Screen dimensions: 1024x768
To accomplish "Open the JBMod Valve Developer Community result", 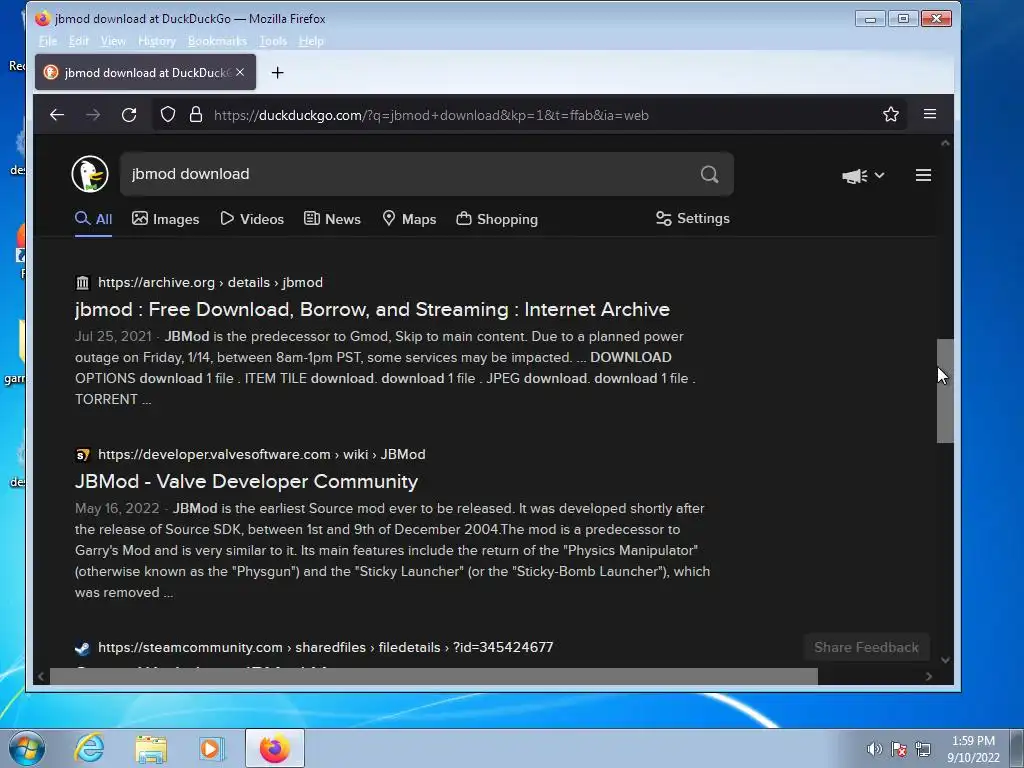I will point(246,481).
